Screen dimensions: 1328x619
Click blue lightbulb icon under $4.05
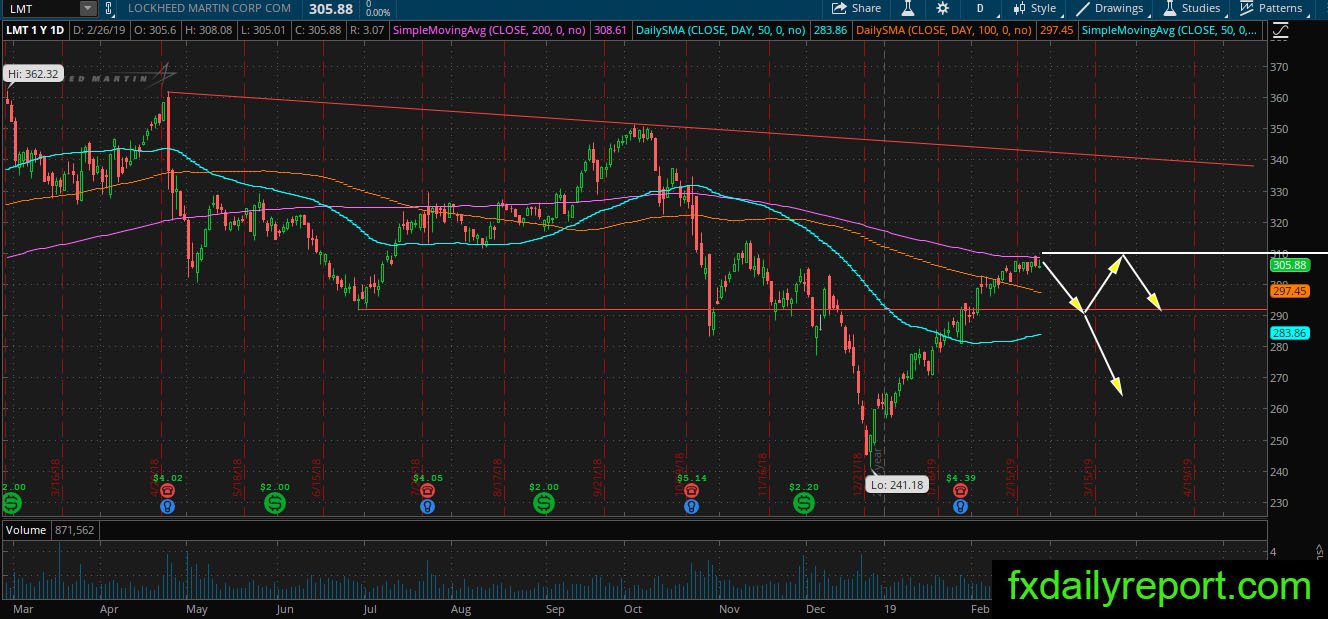point(427,507)
